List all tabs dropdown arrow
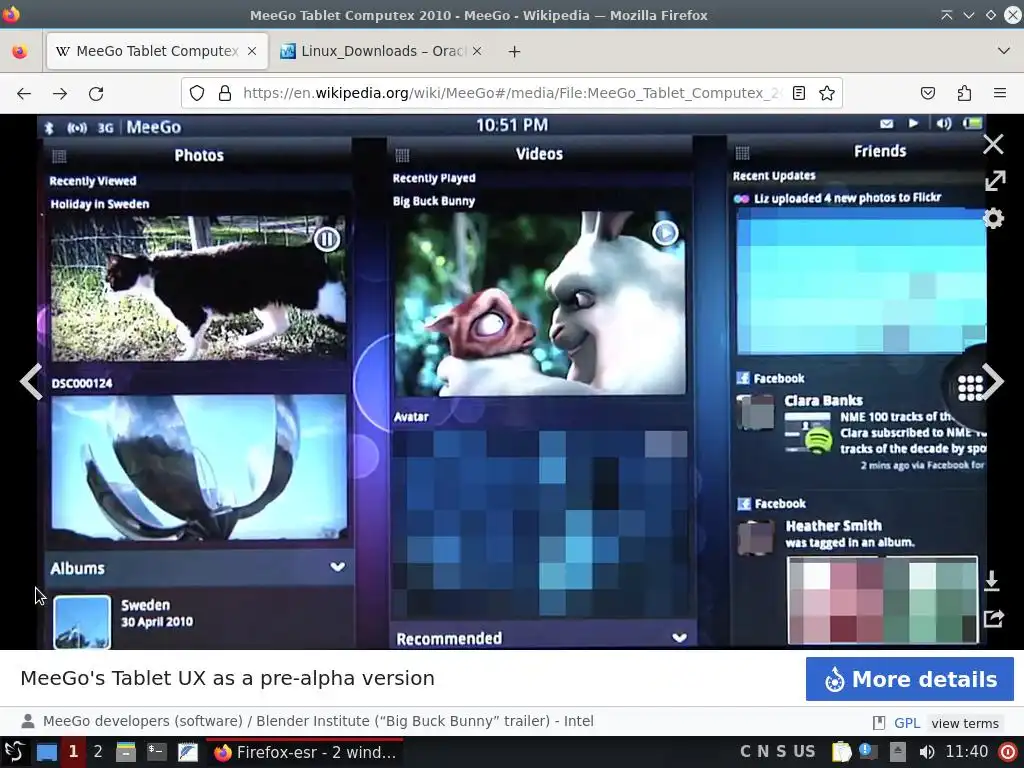This screenshot has width=1024, height=768. click(x=1004, y=51)
